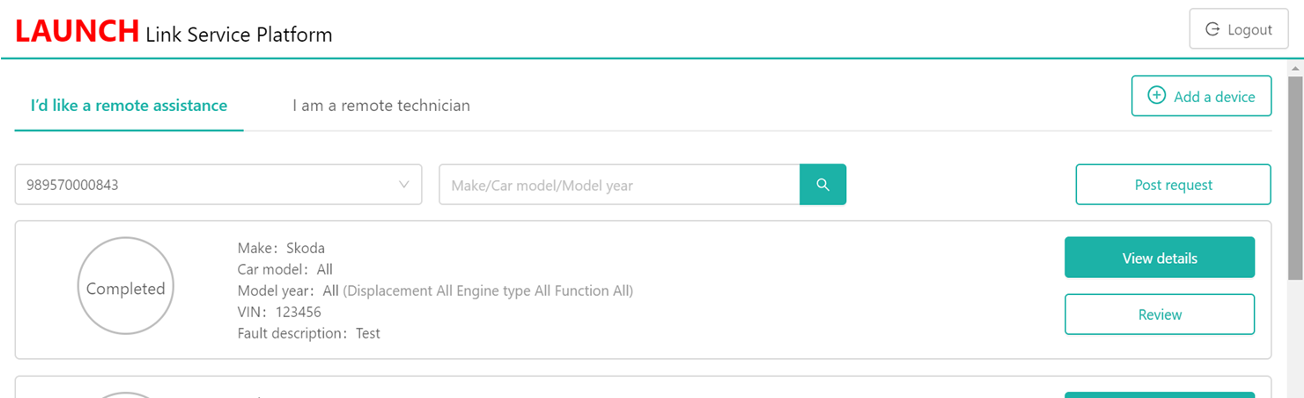Screen dimensions: 1304x398
Task: Click the magnifier search icon button
Action: click(823, 185)
